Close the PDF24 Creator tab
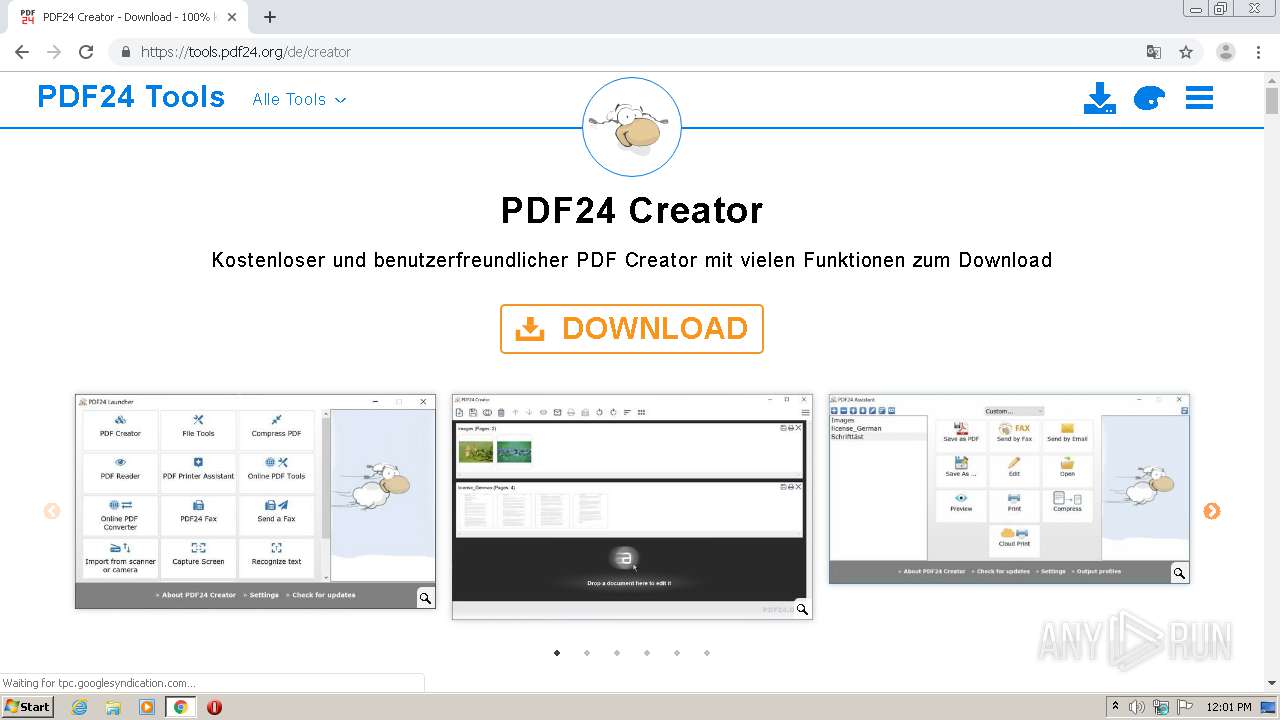The image size is (1280, 720). click(x=232, y=17)
